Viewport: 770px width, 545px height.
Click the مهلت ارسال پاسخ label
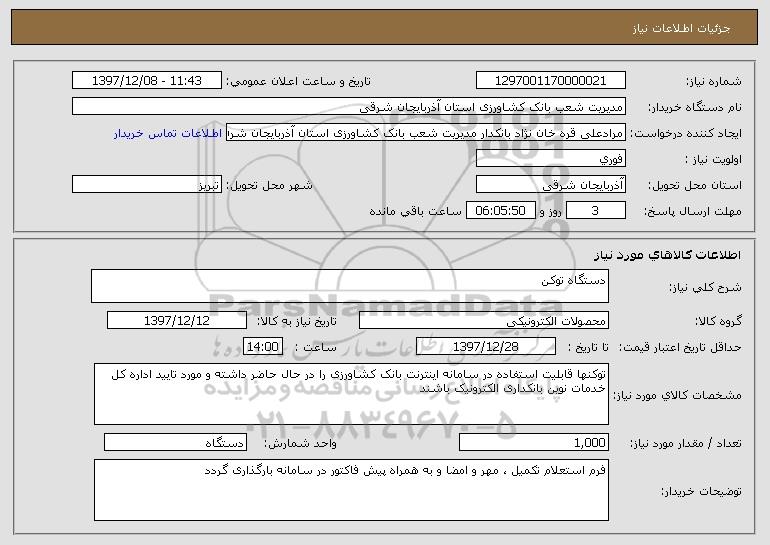[x=693, y=211]
